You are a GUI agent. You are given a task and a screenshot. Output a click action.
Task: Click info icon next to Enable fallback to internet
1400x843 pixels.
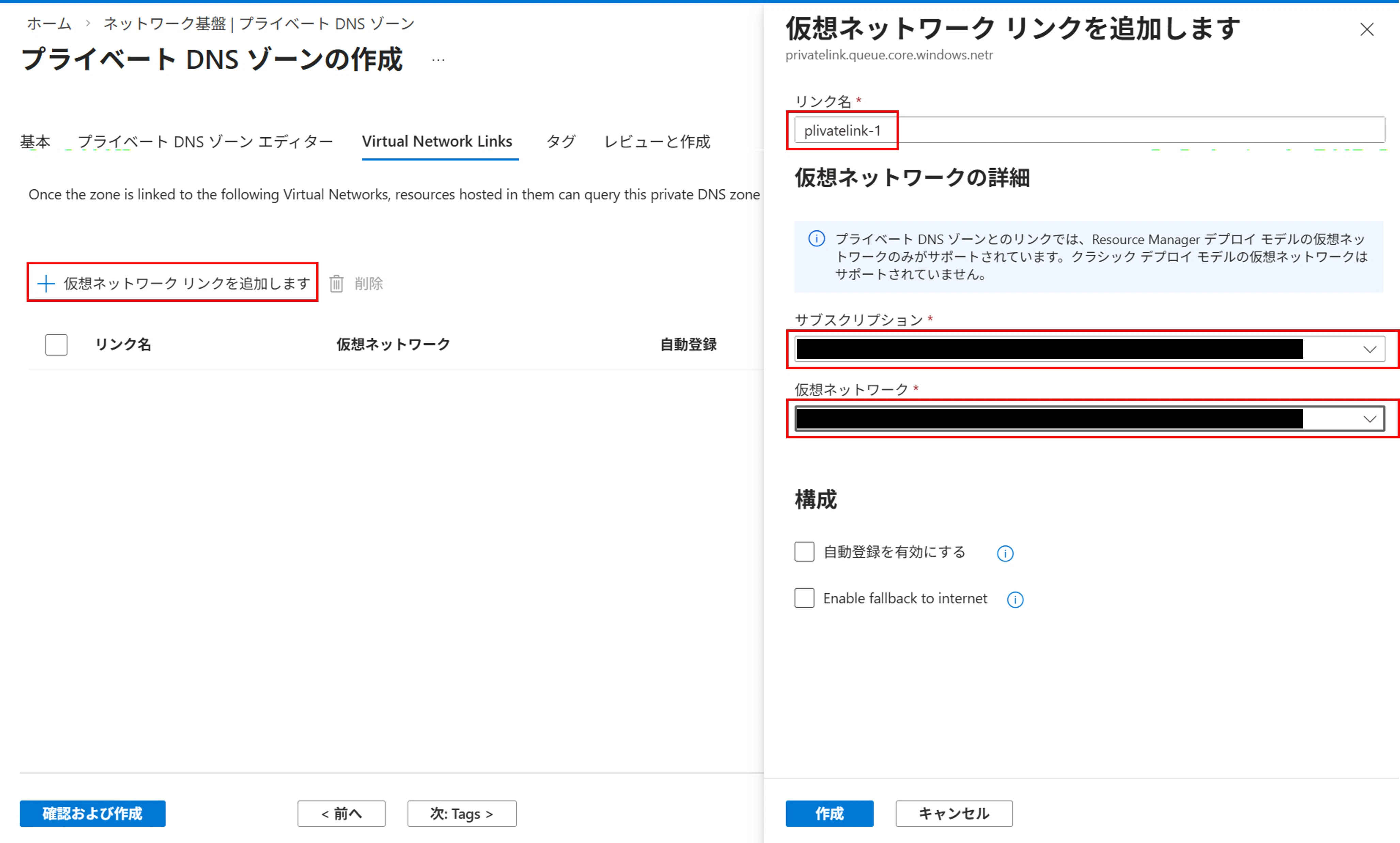tap(1014, 599)
